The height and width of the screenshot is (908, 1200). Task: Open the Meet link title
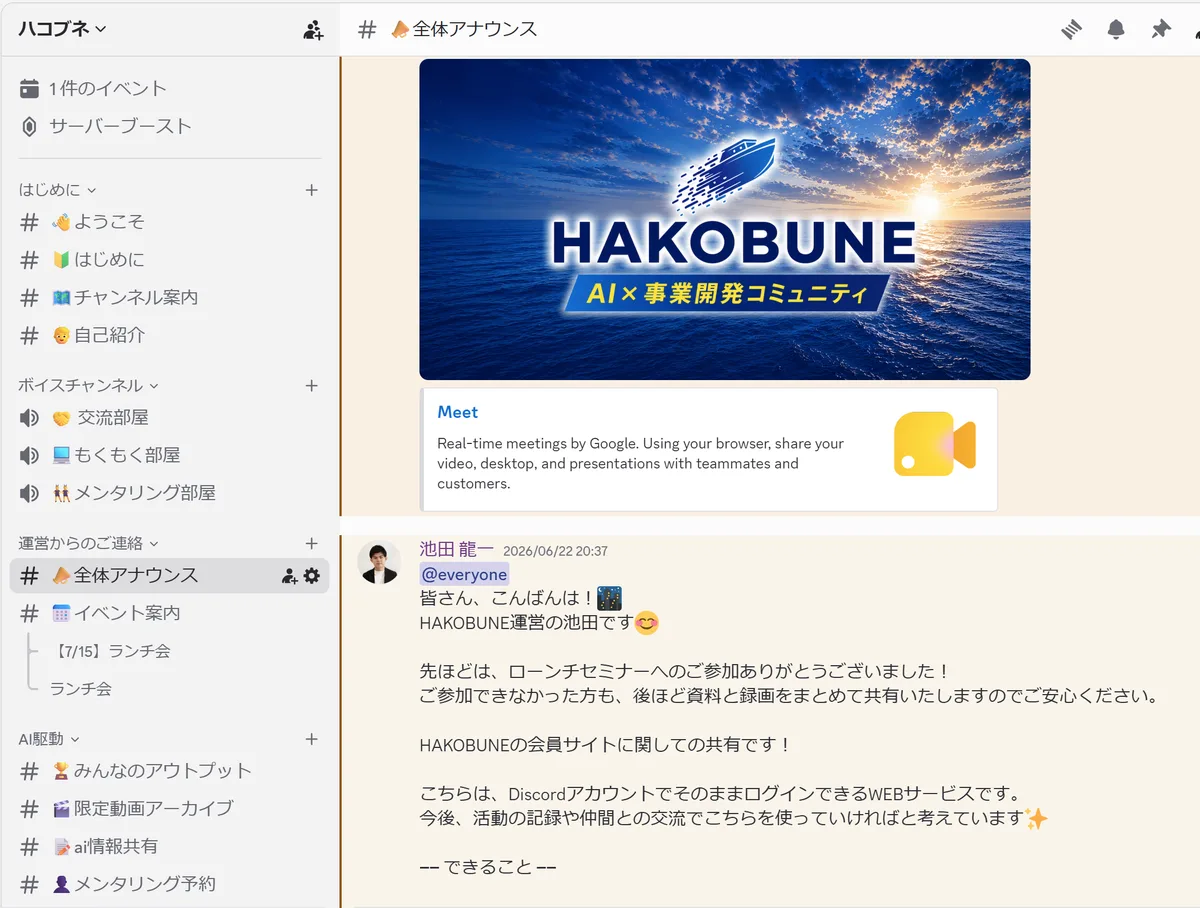pos(458,412)
